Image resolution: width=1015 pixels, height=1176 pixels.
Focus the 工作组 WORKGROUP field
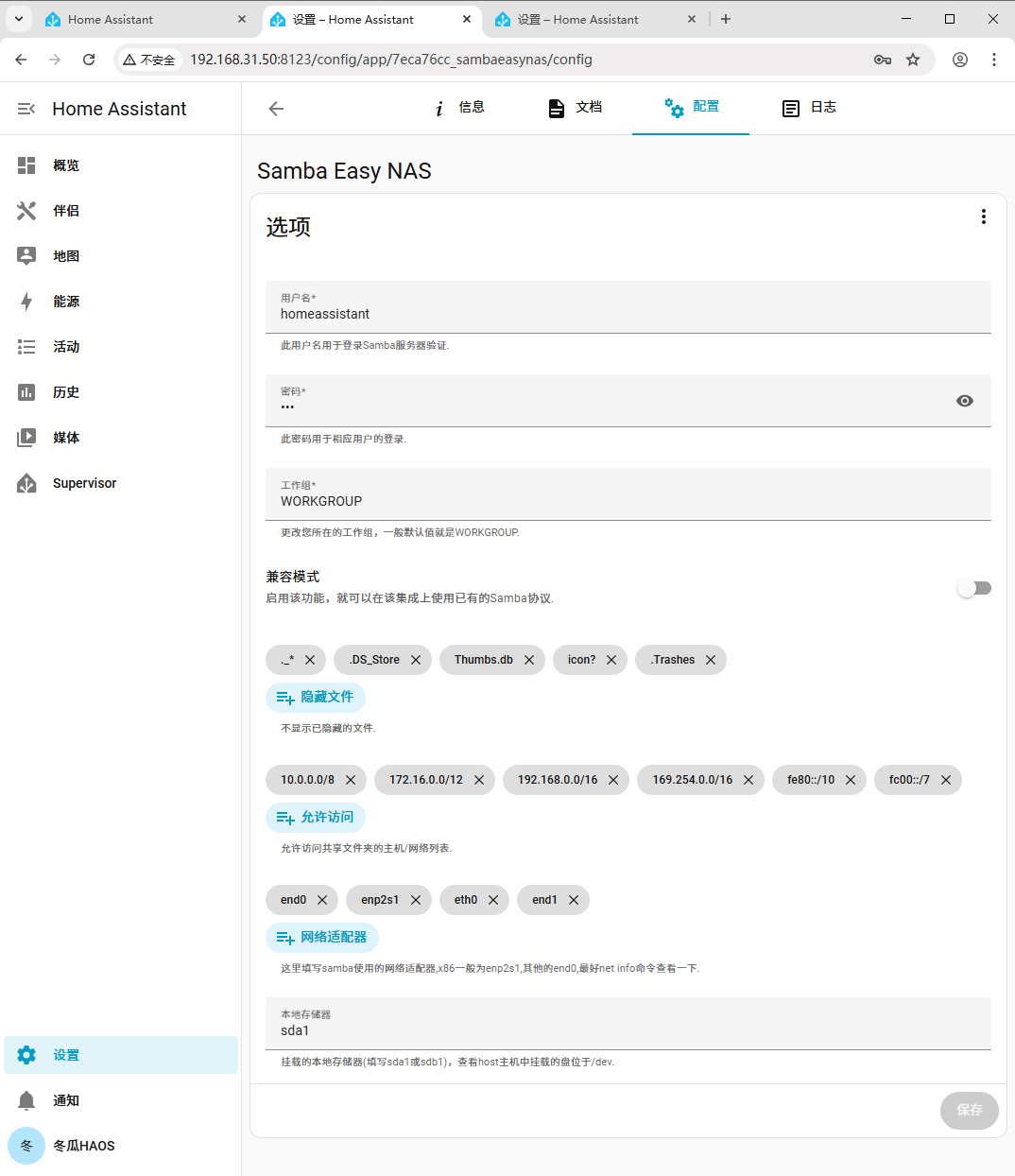click(628, 494)
